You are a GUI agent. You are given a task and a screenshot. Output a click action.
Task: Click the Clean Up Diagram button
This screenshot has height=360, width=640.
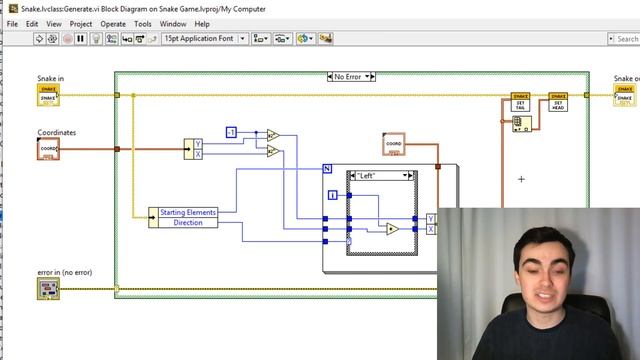[x=326, y=39]
